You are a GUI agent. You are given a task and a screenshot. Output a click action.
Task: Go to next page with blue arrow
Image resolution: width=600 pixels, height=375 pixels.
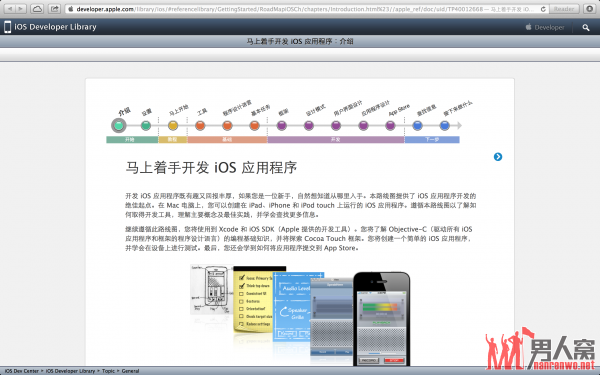498,157
